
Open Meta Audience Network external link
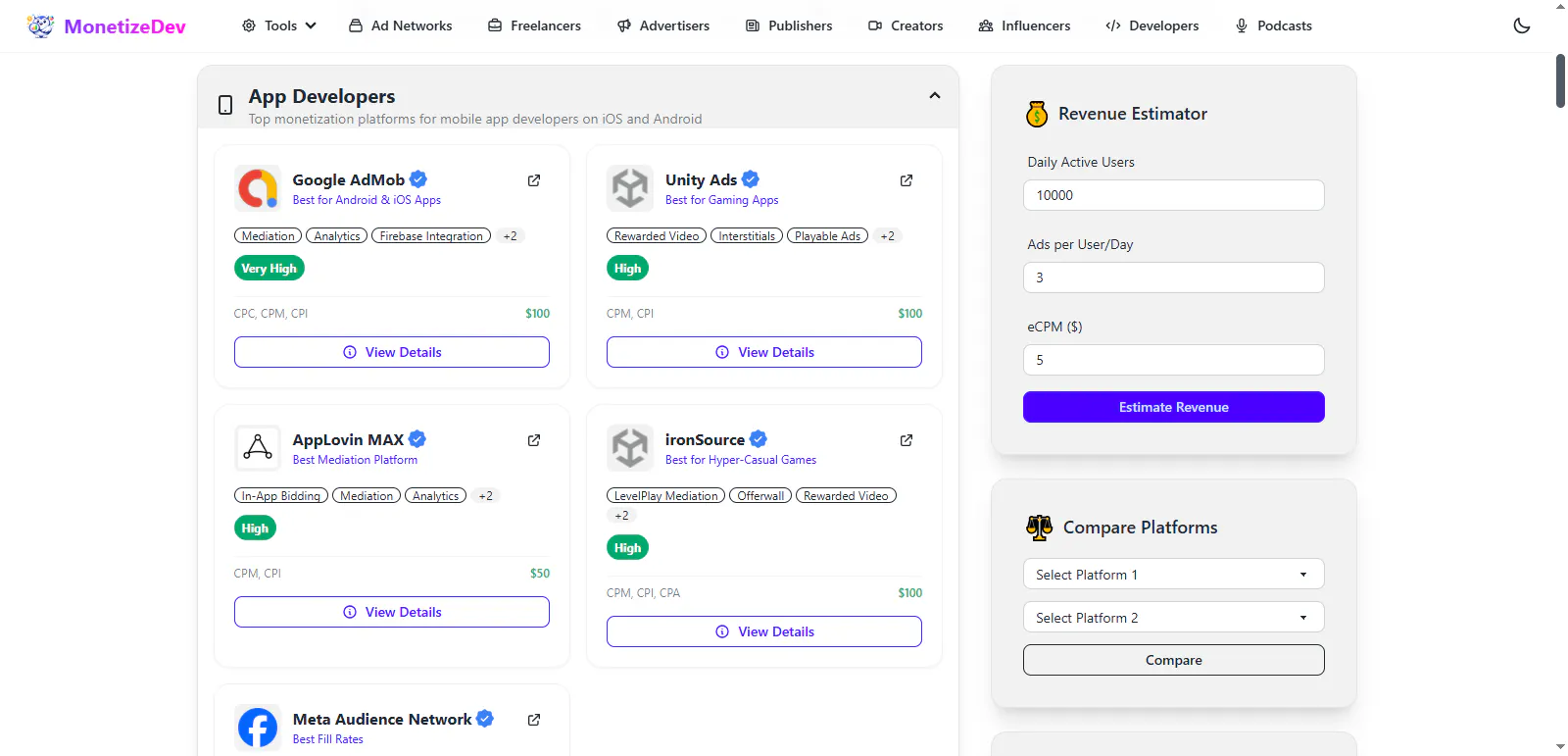tap(534, 720)
